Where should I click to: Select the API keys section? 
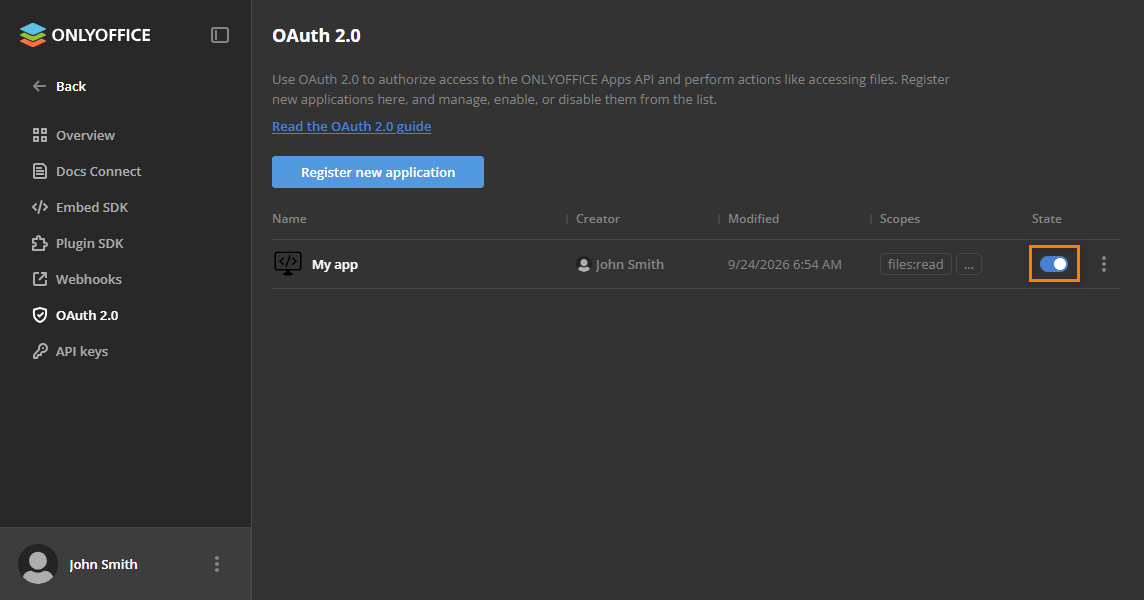pos(82,351)
